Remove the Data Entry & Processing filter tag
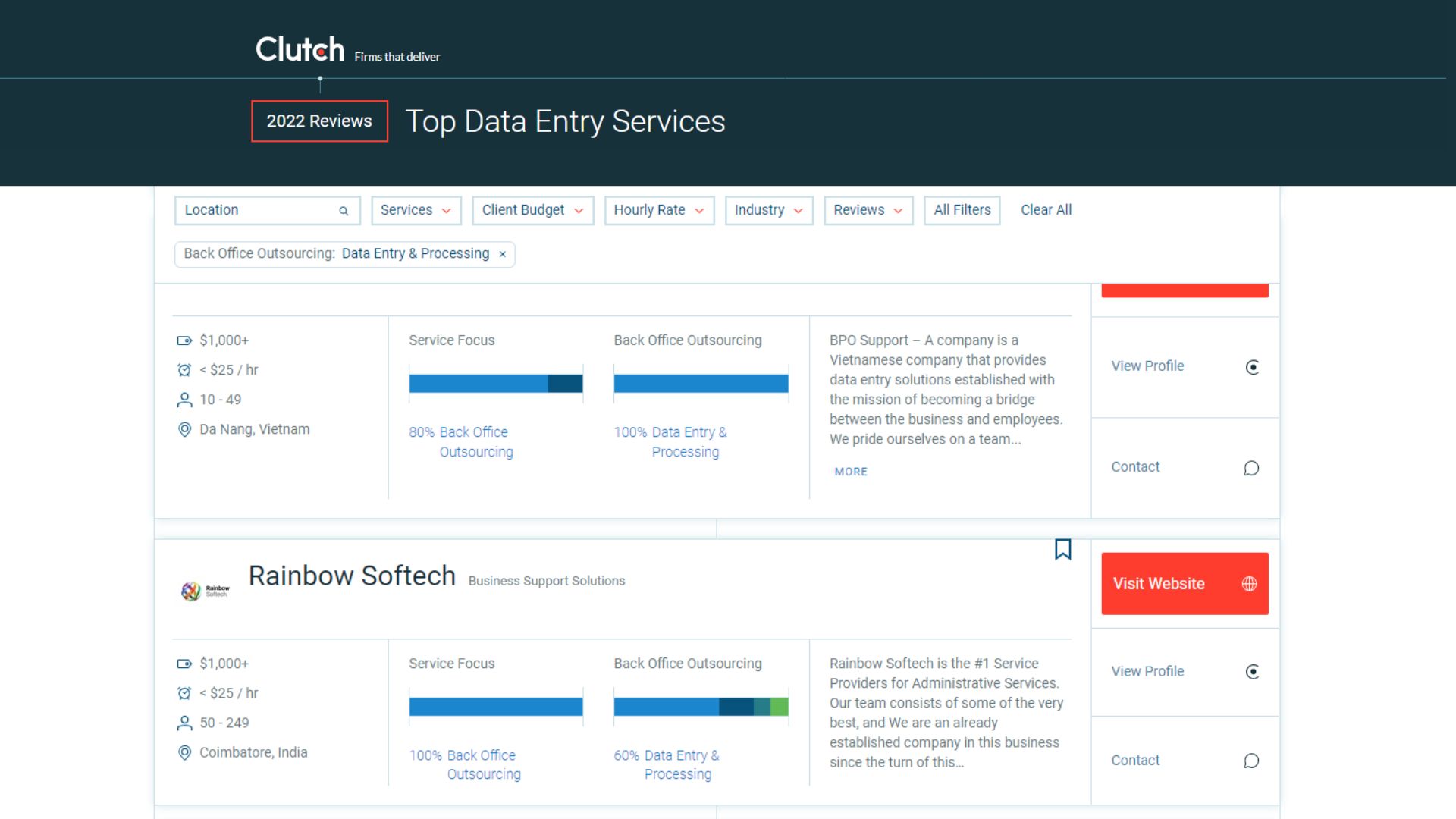 click(503, 253)
